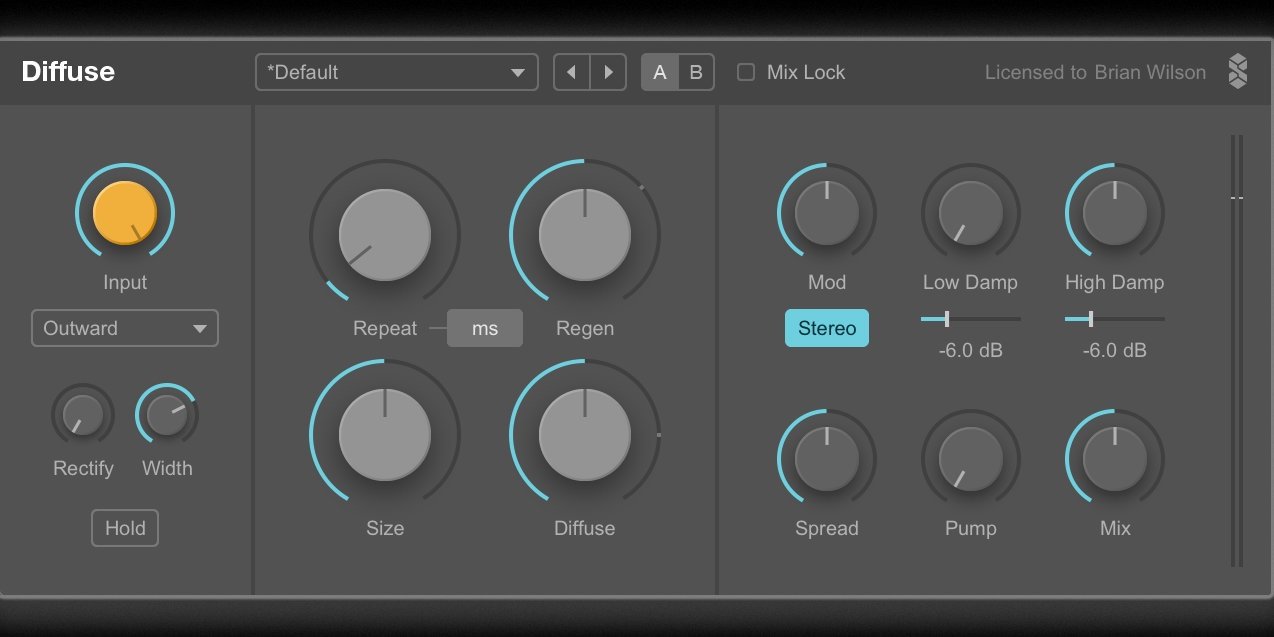This screenshot has height=637, width=1274.
Task: Open the Default preset dropdown
Action: (396, 72)
